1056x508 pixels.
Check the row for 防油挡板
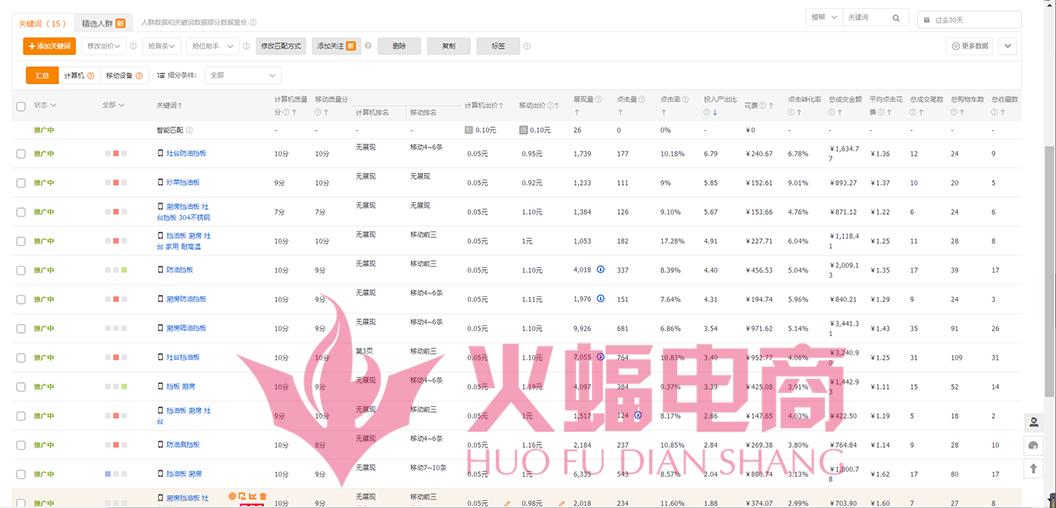(x=21, y=269)
